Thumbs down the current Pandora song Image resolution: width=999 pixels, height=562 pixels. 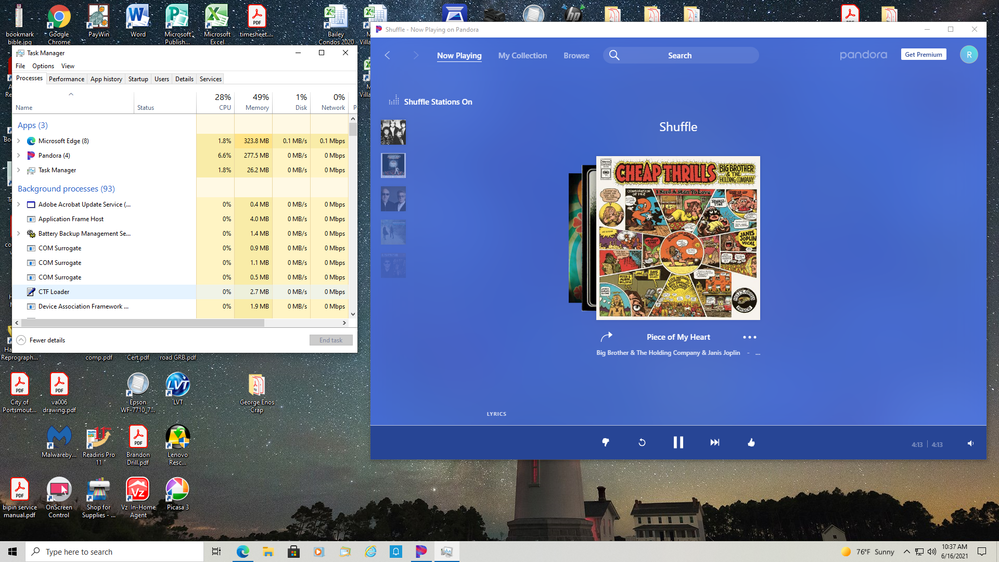[x=605, y=442]
